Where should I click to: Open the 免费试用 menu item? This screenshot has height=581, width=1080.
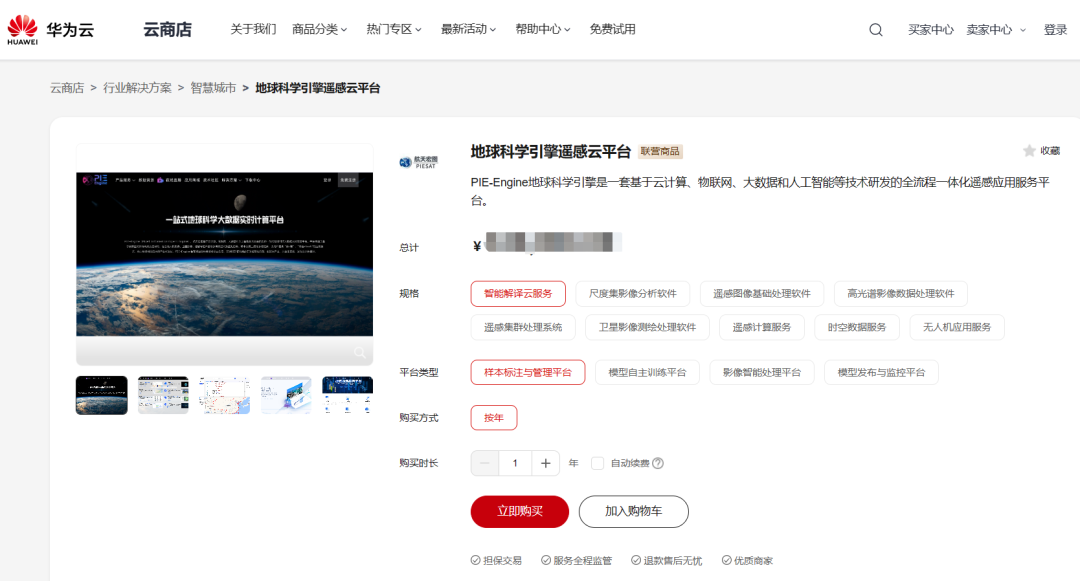[612, 30]
